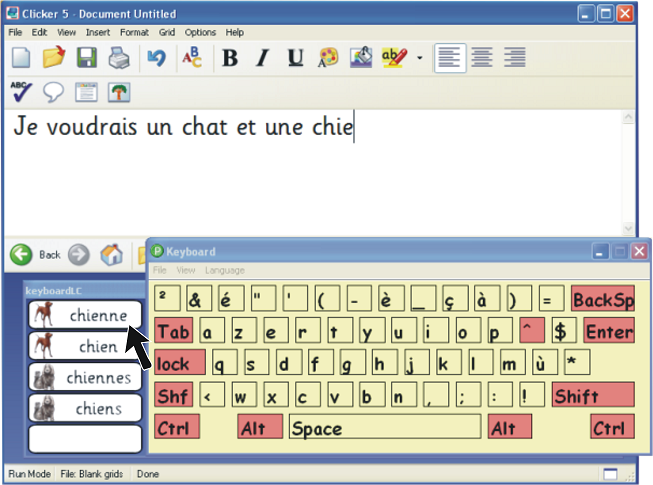Click the BackSp key on keyboard

603,298
